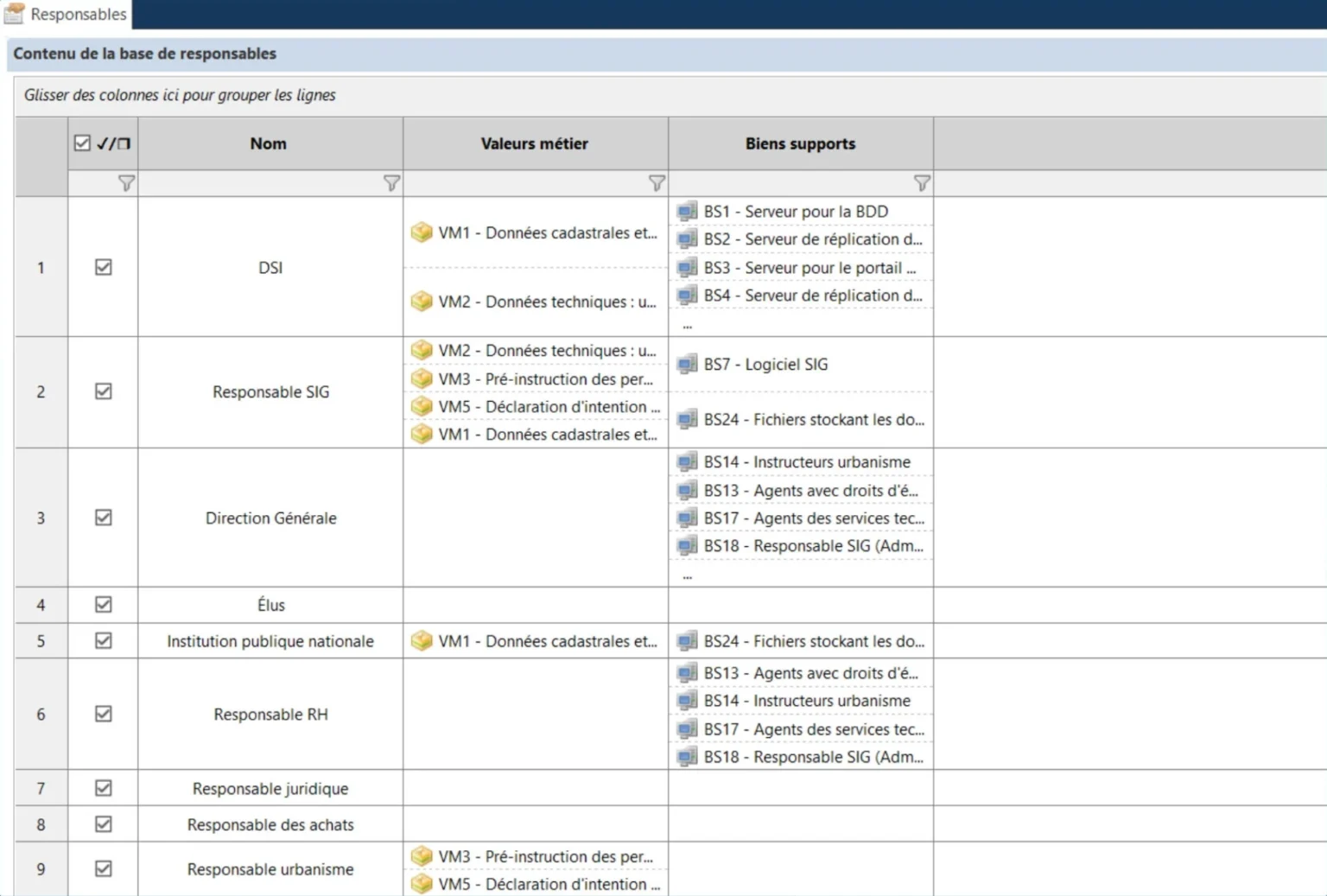Viewport: 1327px width, 896px height.
Task: Open the checkbox column filter funnel
Action: tap(126, 183)
